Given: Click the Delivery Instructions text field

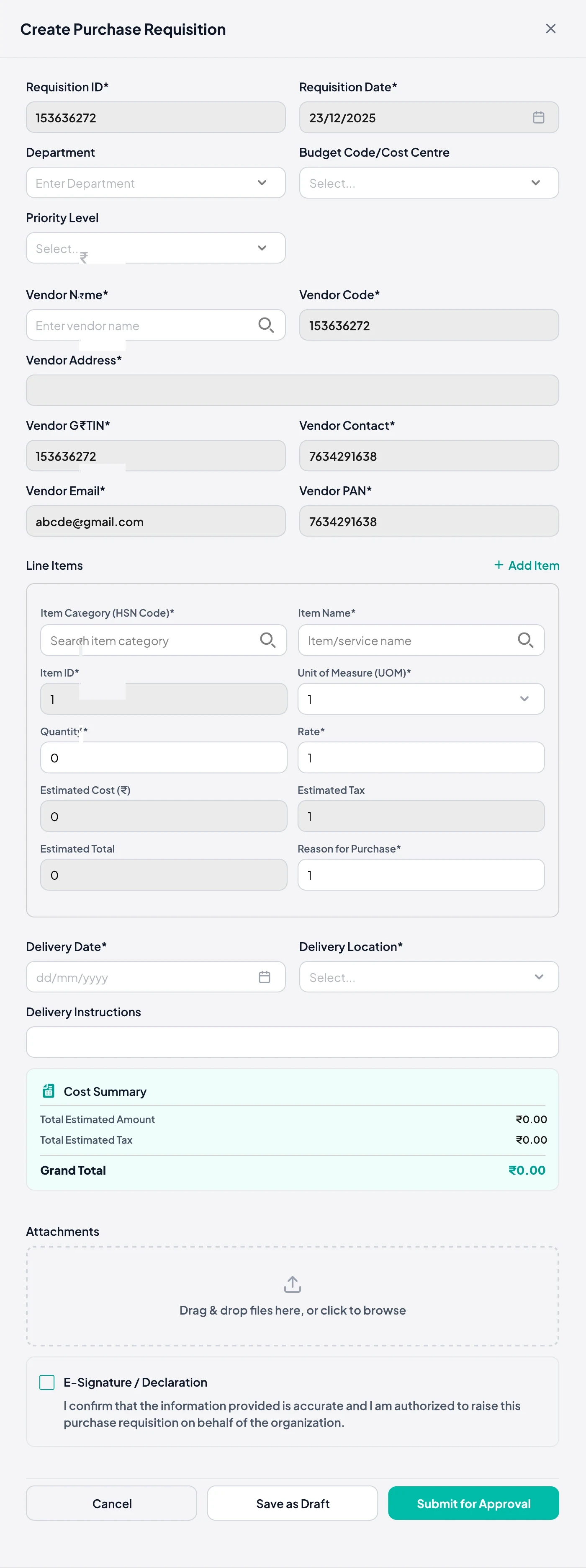Looking at the screenshot, I should [x=293, y=1042].
